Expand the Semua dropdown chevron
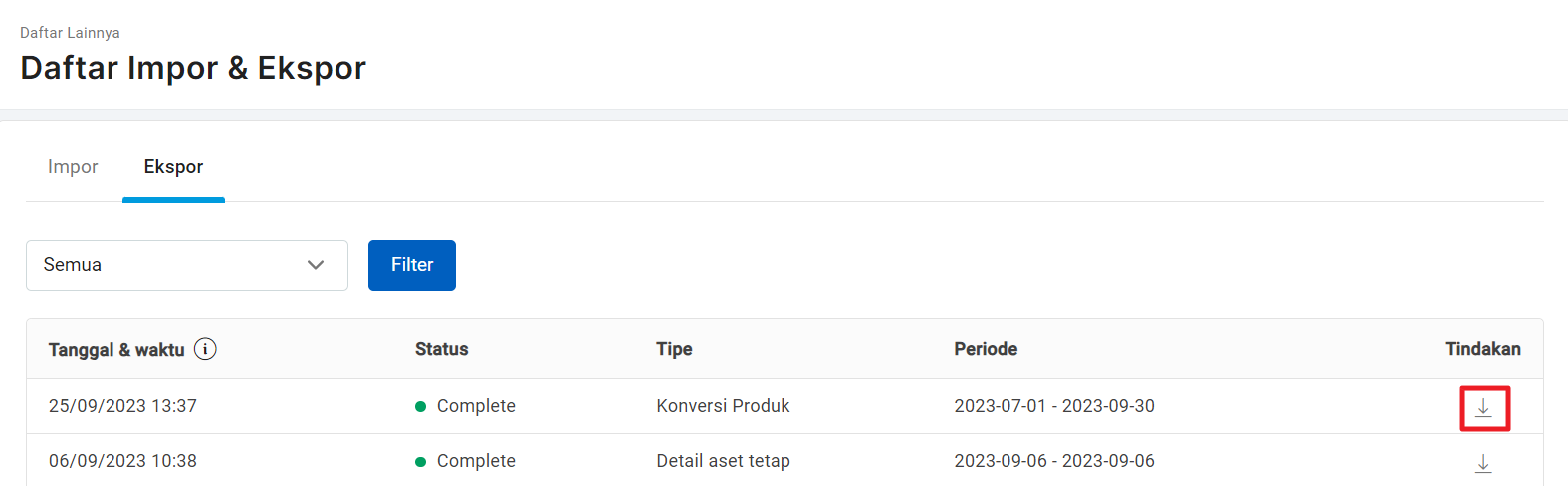The height and width of the screenshot is (486, 1568). [316, 265]
